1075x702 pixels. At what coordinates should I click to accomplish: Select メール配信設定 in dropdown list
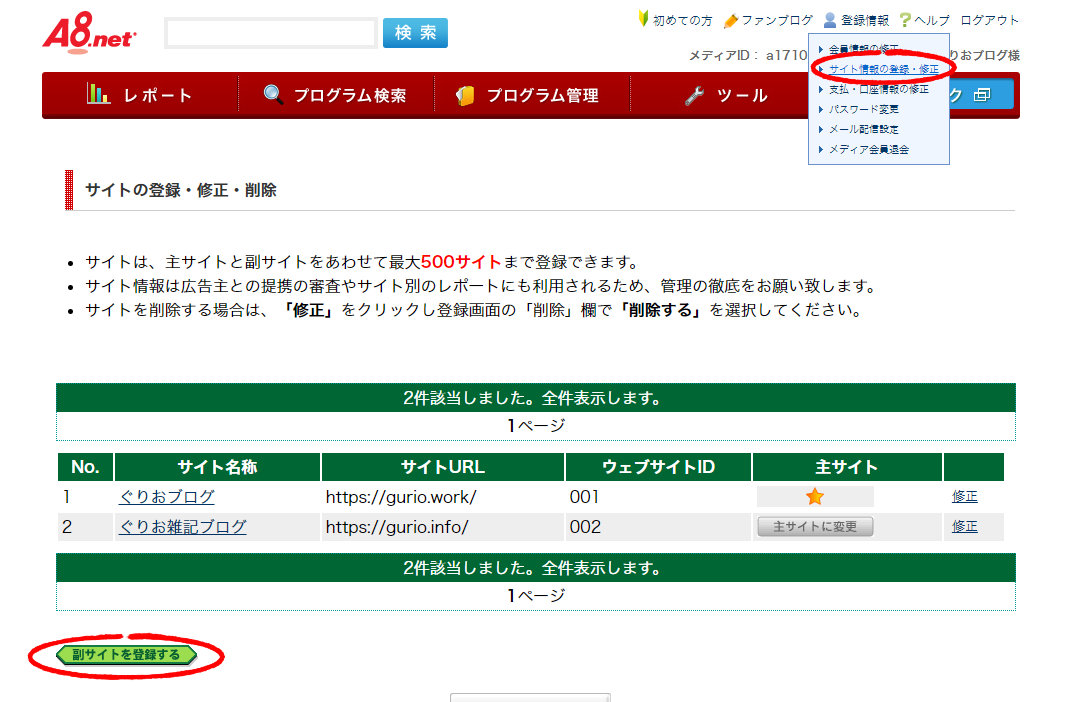pyautogui.click(x=864, y=129)
